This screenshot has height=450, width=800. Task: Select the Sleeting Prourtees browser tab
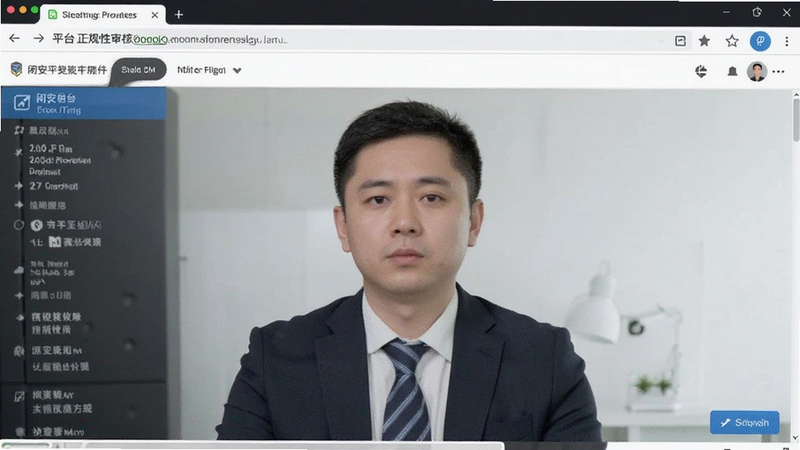102,15
